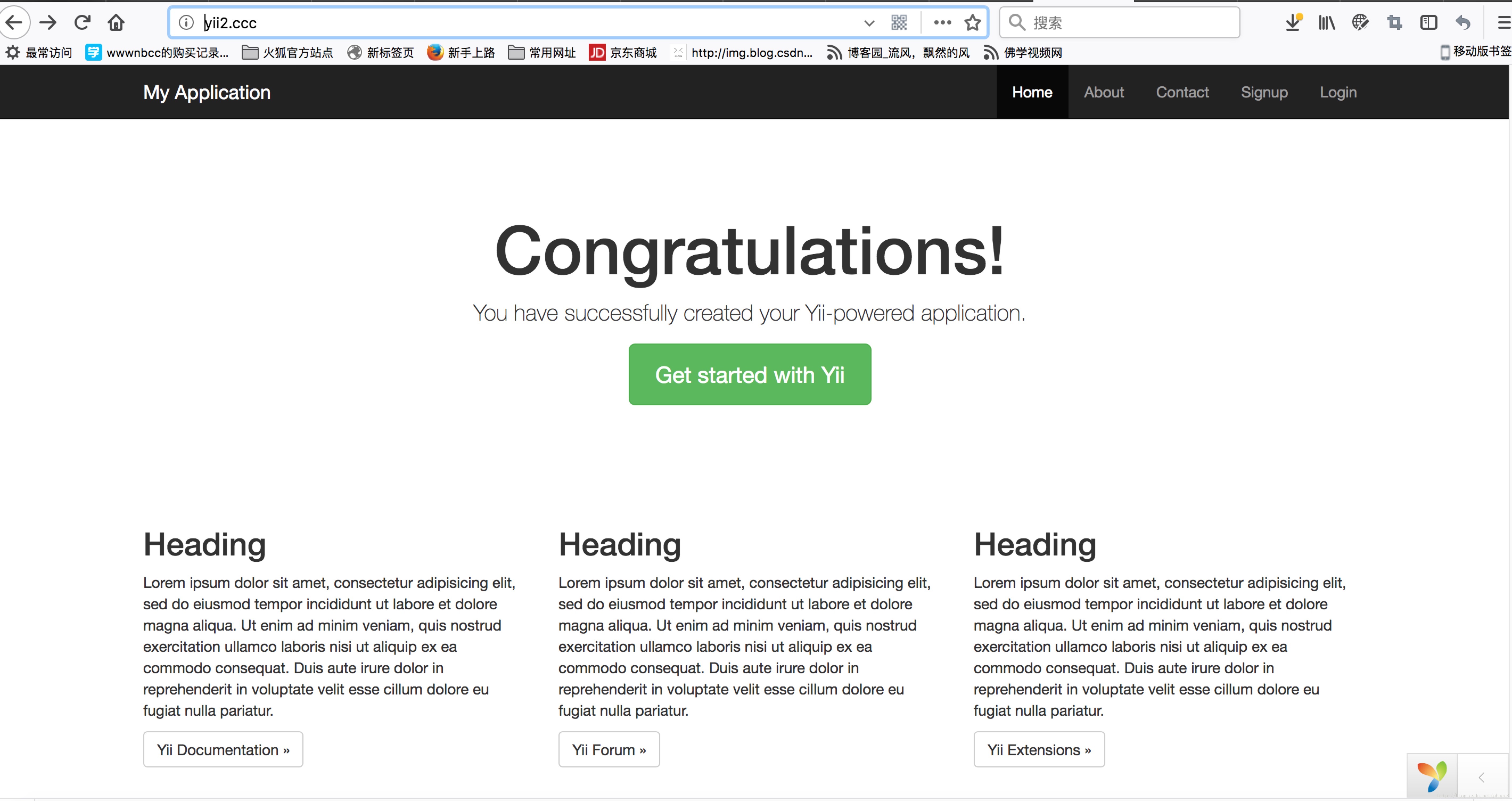Viewport: 1512px width, 801px height.
Task: Go to the Login page
Action: [1338, 92]
